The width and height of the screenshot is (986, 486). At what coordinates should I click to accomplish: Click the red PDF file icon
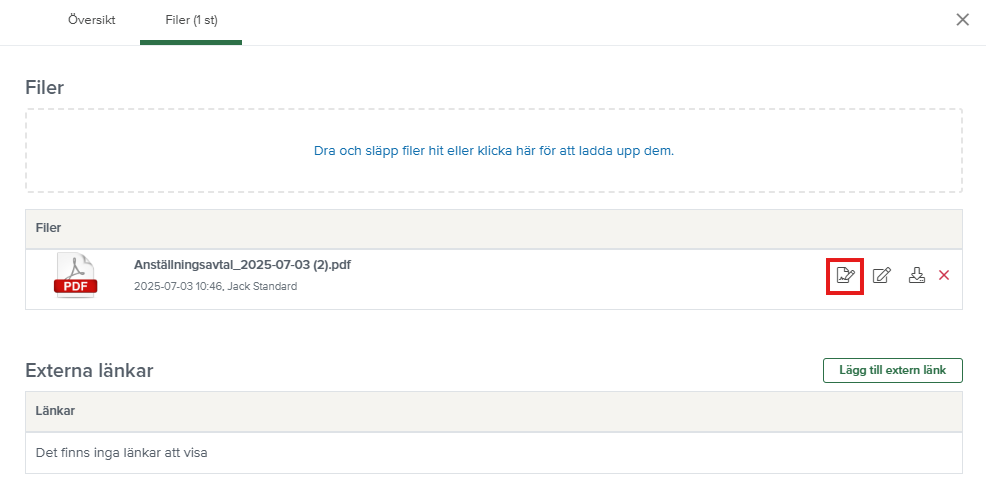76,275
